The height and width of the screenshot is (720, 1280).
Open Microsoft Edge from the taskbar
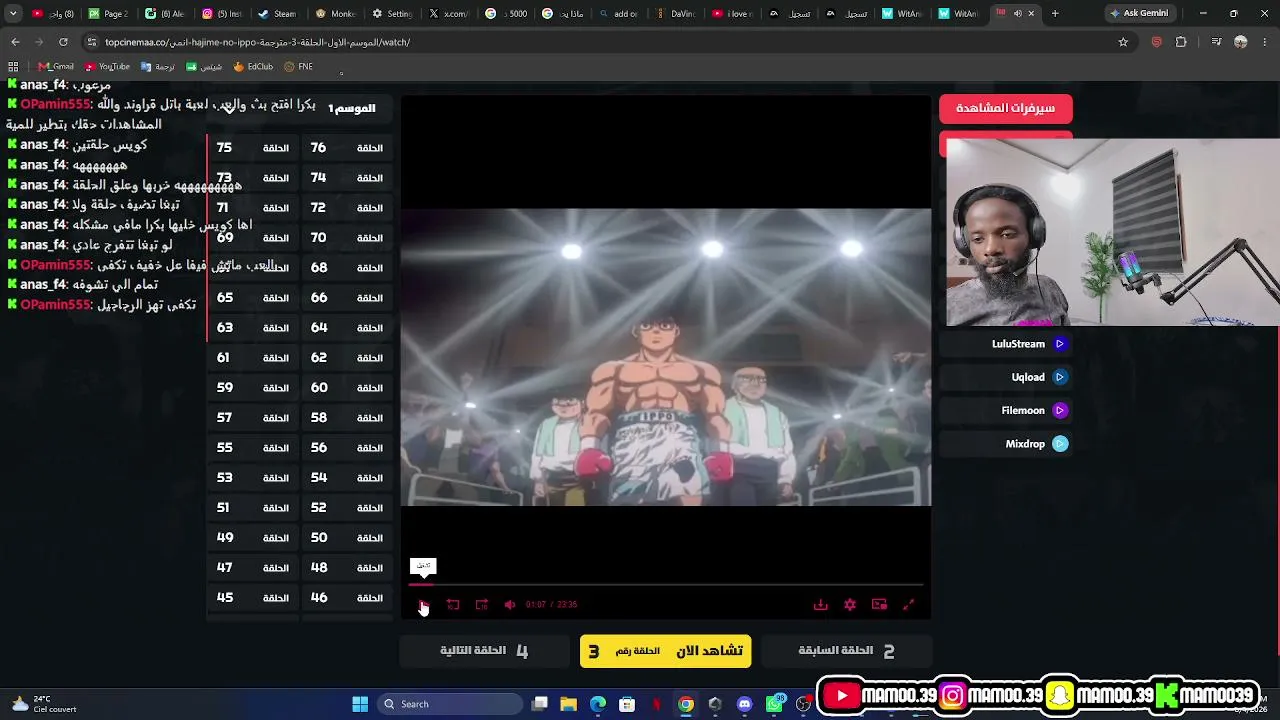click(598, 704)
